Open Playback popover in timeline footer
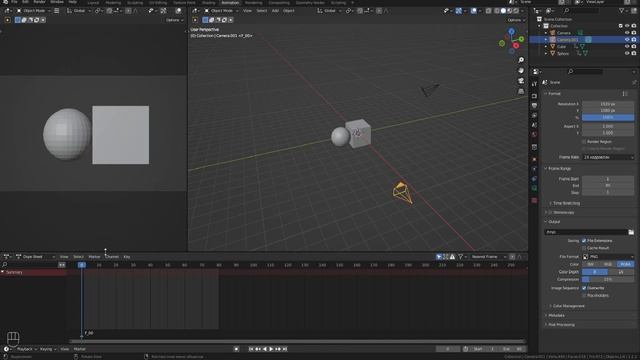The image size is (640, 360). coord(27,349)
